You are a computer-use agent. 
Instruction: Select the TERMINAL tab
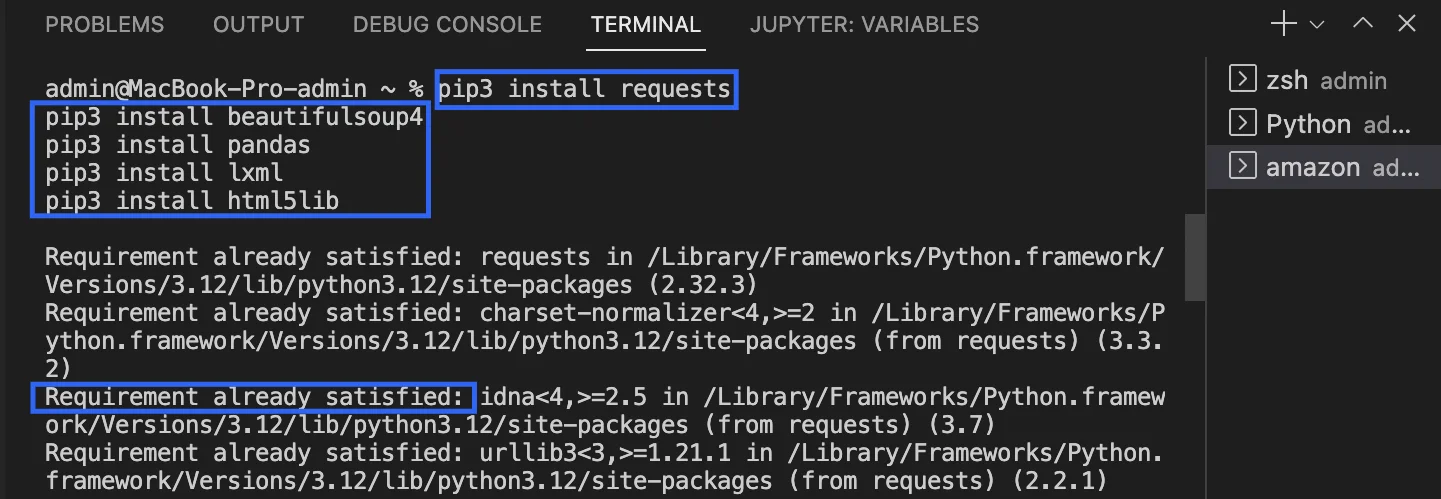pyautogui.click(x=646, y=25)
